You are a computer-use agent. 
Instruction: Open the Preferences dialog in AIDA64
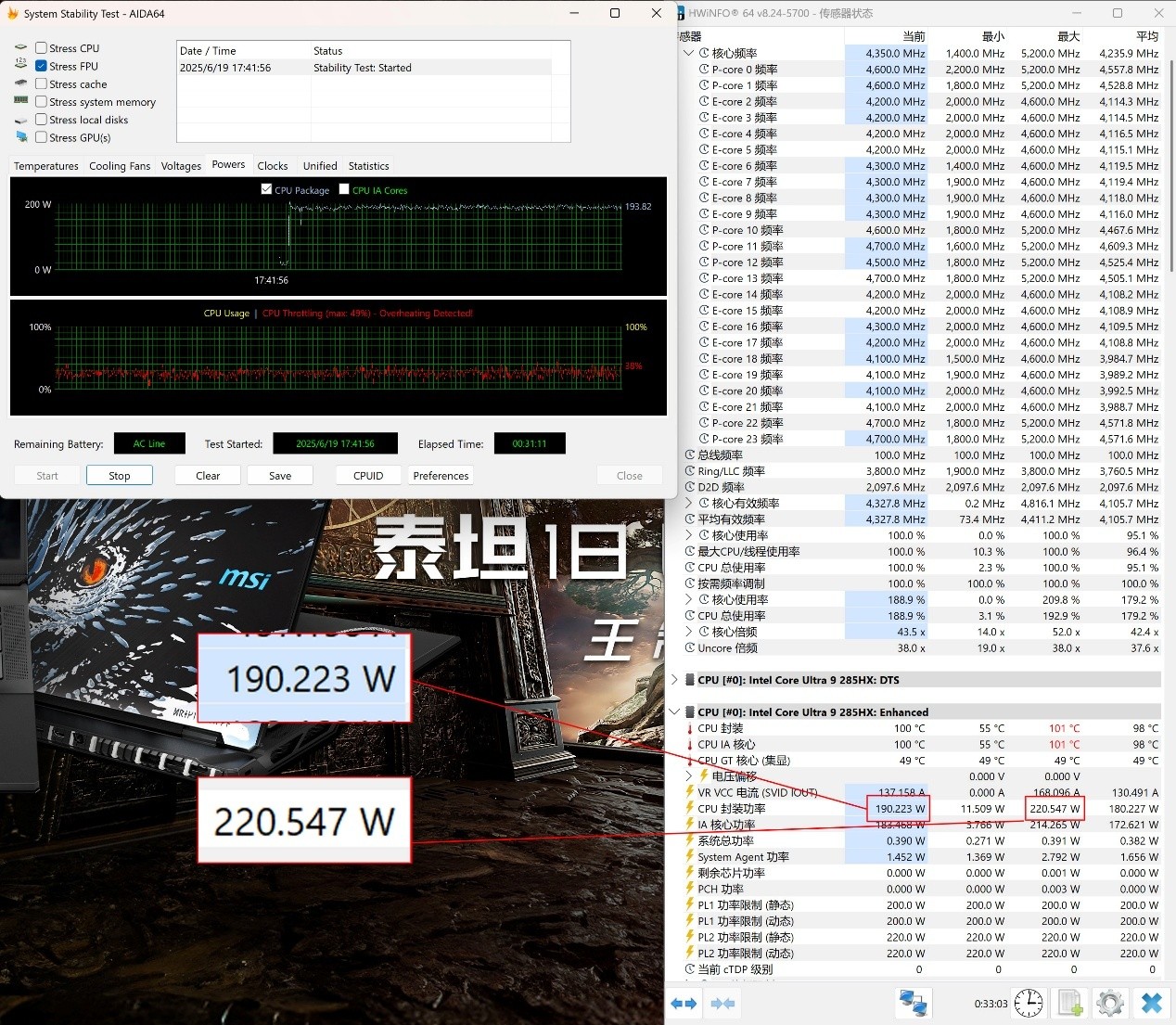coord(440,475)
